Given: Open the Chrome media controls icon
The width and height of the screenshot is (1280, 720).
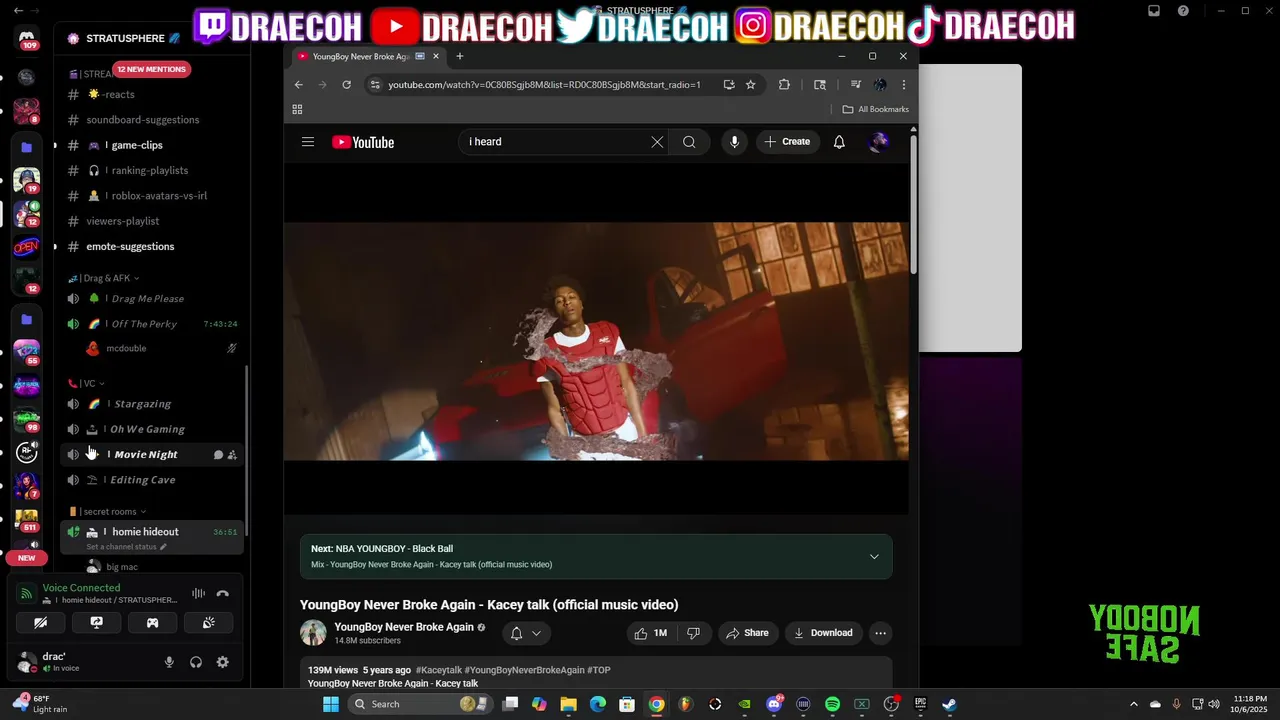Looking at the screenshot, I should (x=856, y=85).
